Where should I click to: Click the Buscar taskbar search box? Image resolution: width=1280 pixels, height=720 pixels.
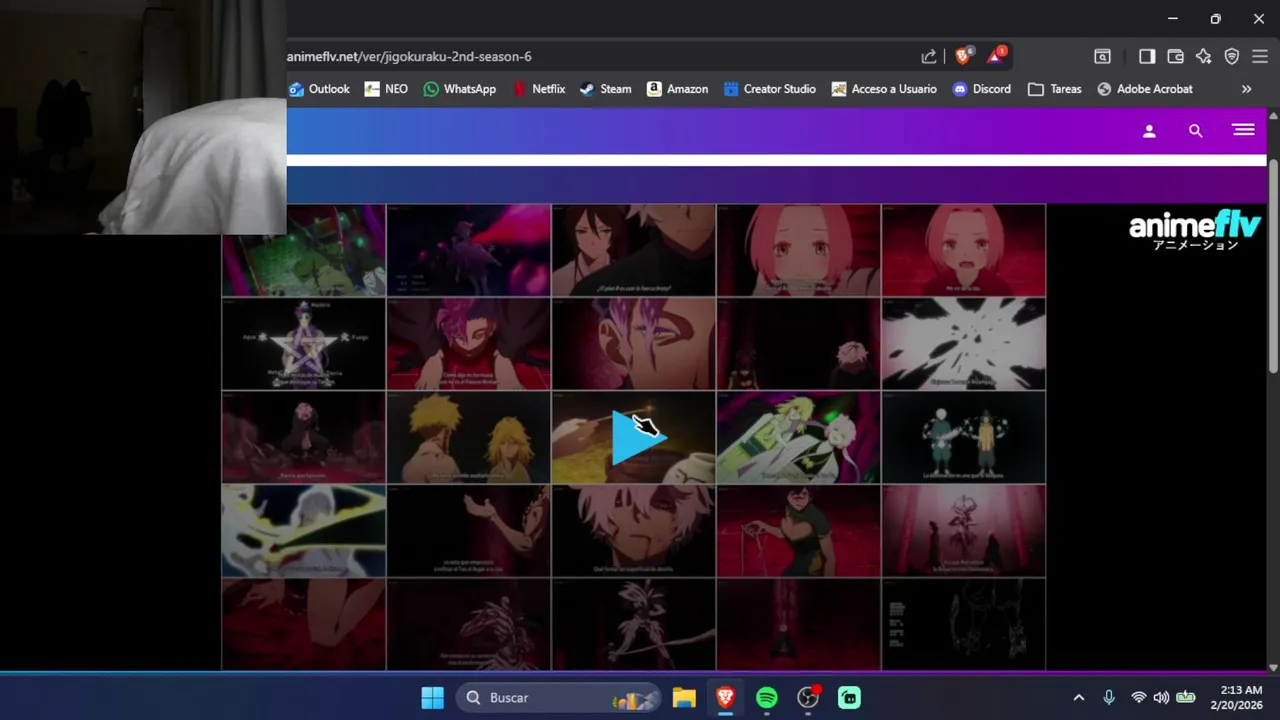click(559, 698)
